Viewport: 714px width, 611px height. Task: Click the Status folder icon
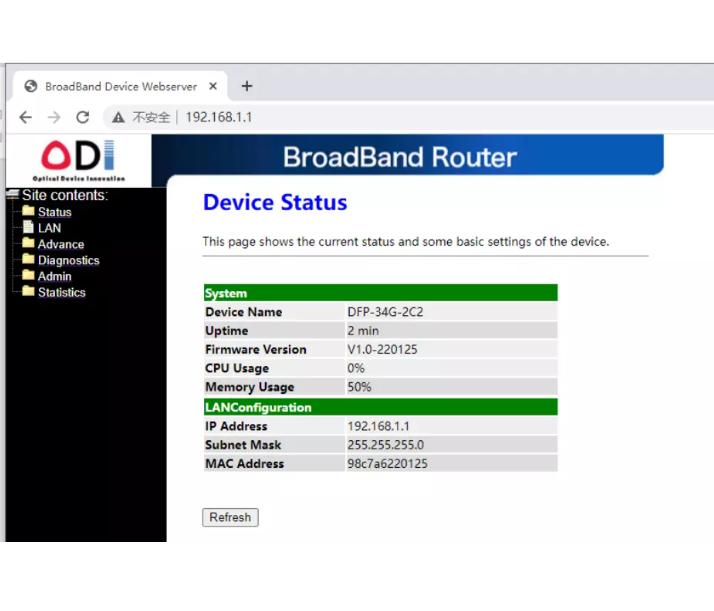click(28, 211)
